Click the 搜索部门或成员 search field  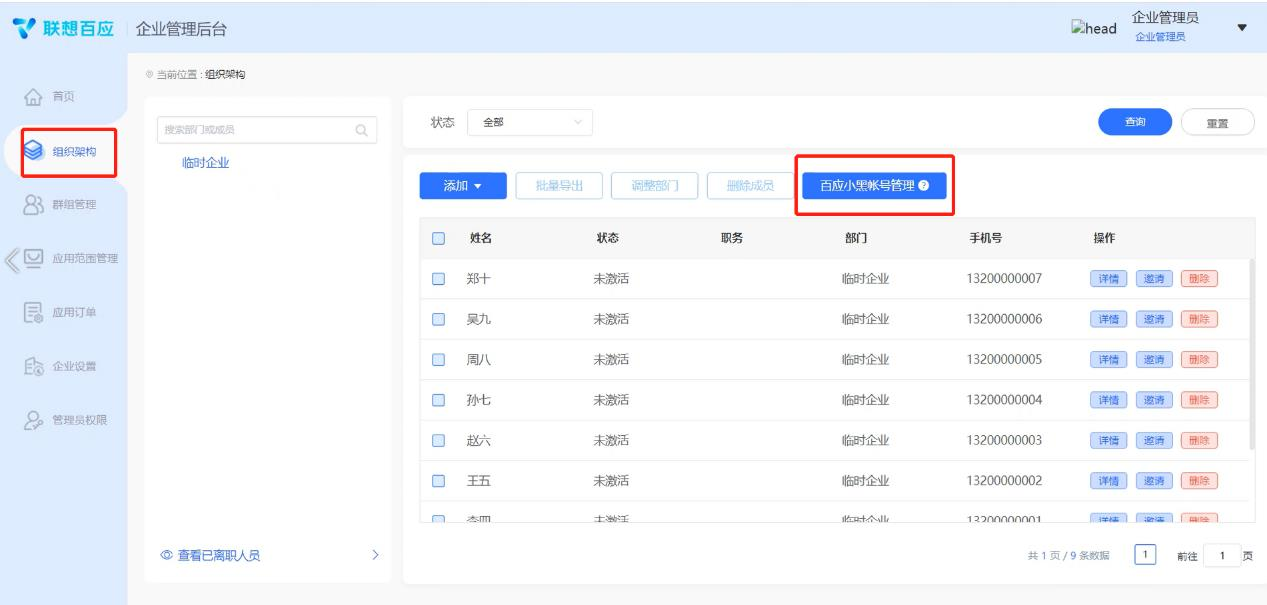[267, 129]
